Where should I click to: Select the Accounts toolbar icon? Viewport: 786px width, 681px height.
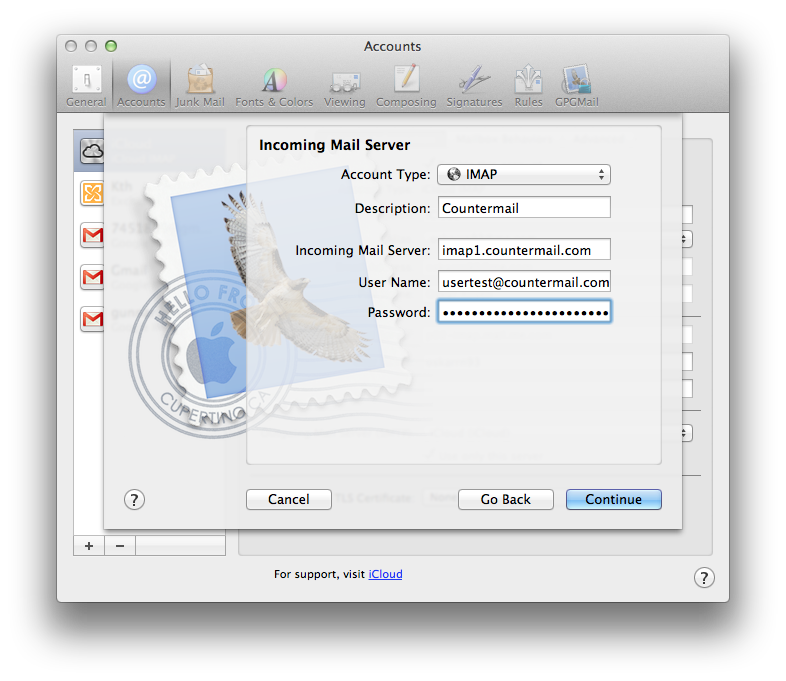[x=141, y=86]
